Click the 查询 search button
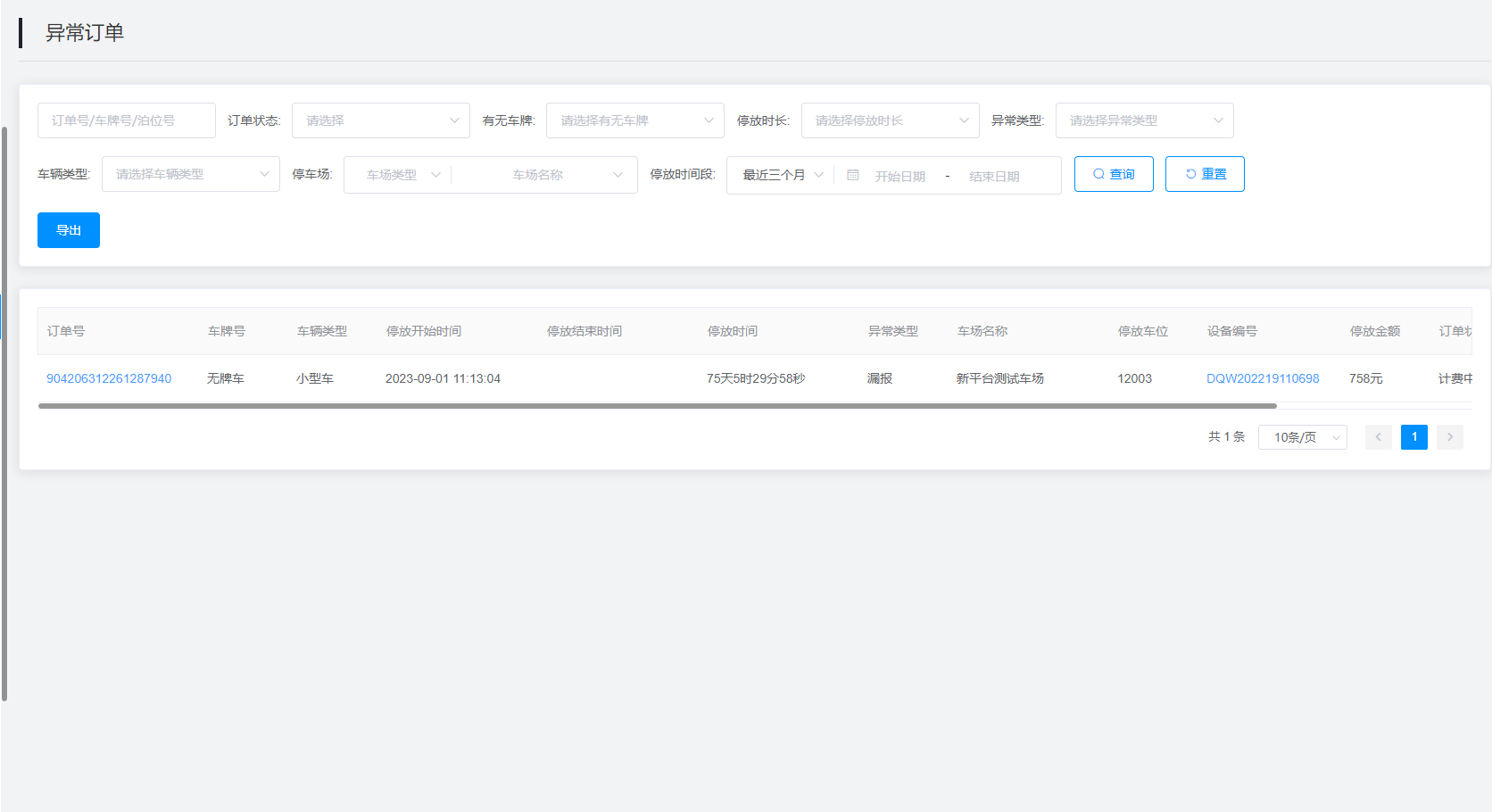The width and height of the screenshot is (1492, 812). [x=1113, y=174]
